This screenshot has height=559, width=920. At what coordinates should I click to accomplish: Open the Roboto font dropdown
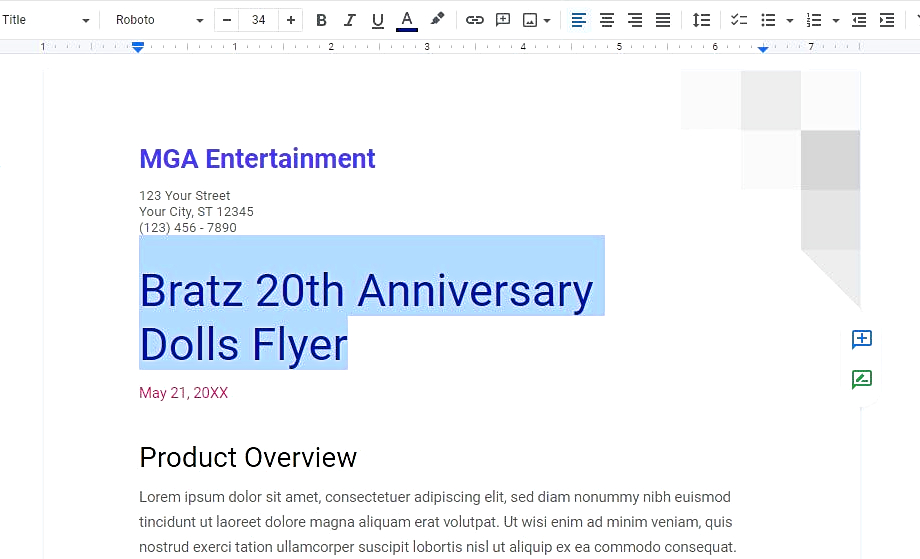coord(158,20)
